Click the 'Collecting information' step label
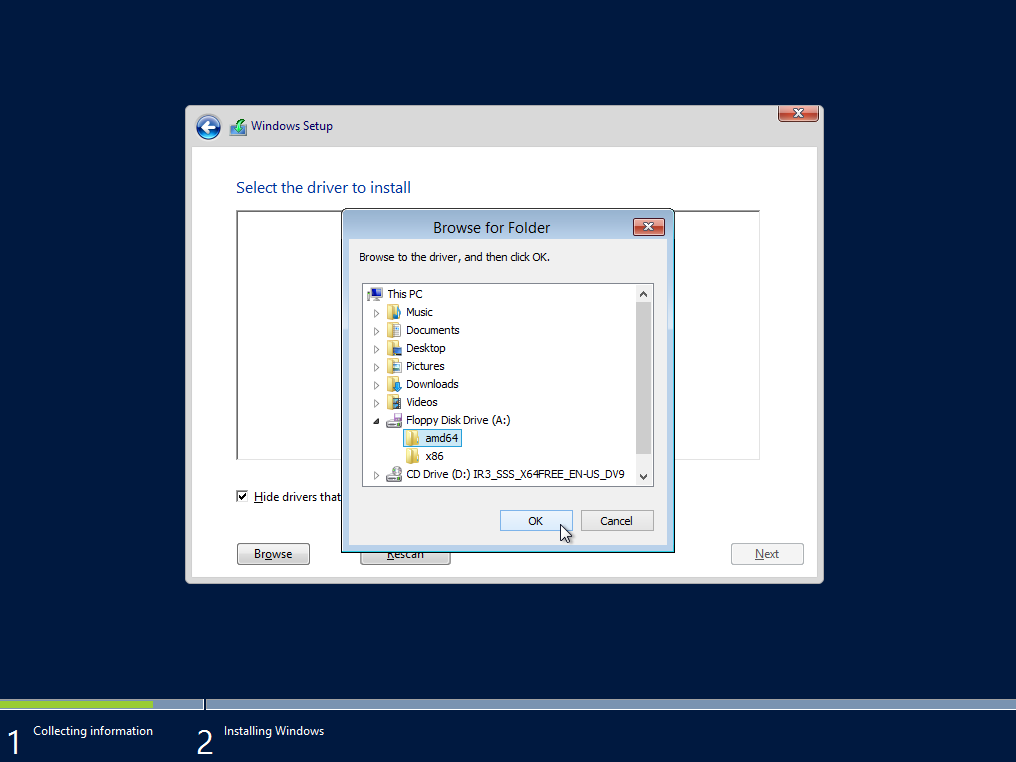The image size is (1016, 762). point(93,731)
